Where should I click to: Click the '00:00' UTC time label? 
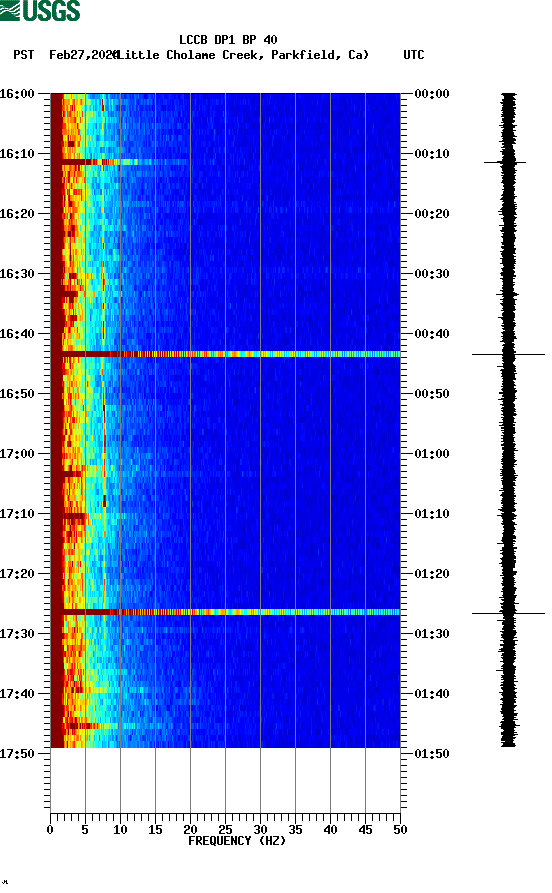[432, 93]
